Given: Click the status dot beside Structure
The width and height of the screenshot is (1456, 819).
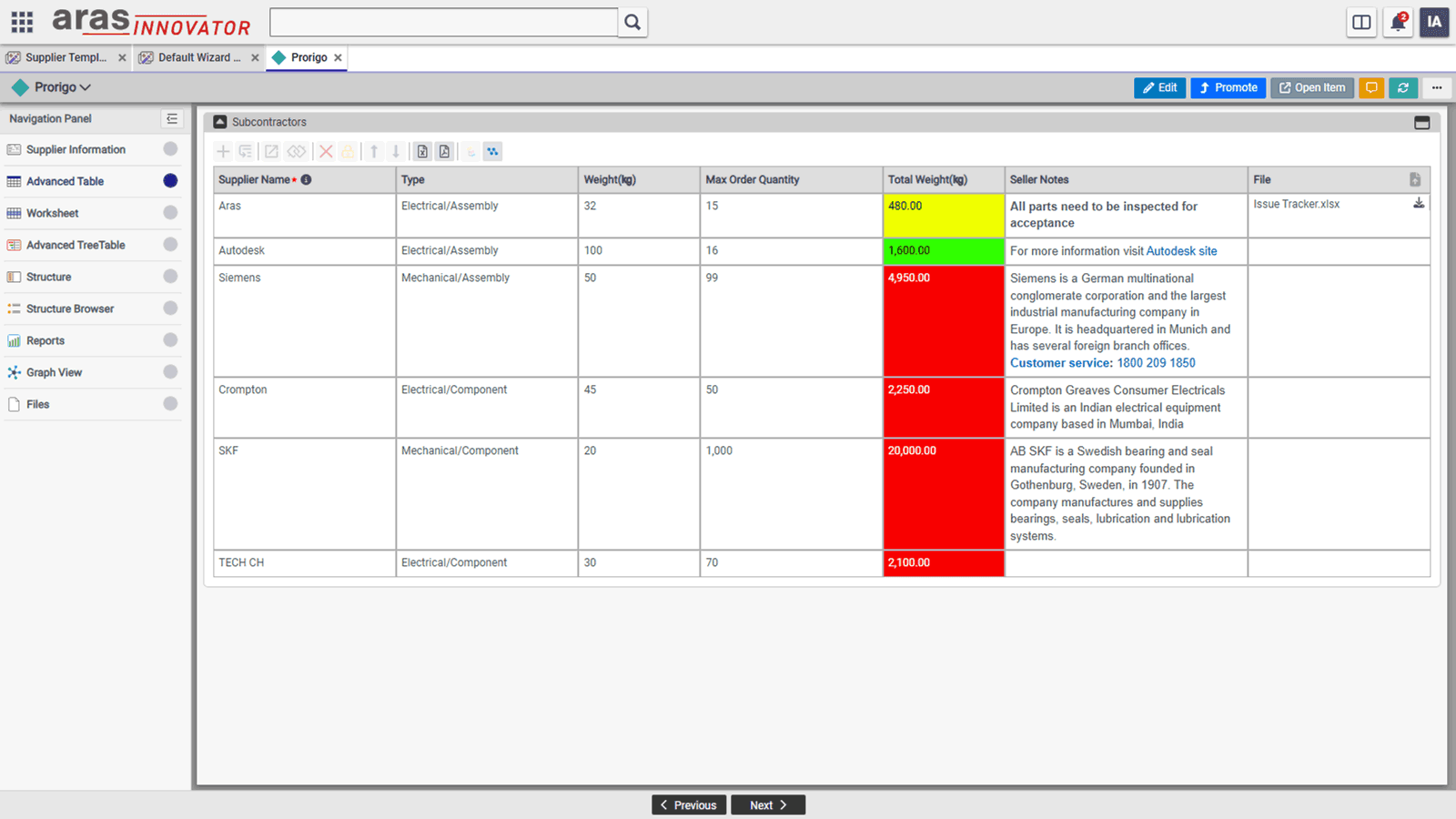Looking at the screenshot, I should coord(170,276).
